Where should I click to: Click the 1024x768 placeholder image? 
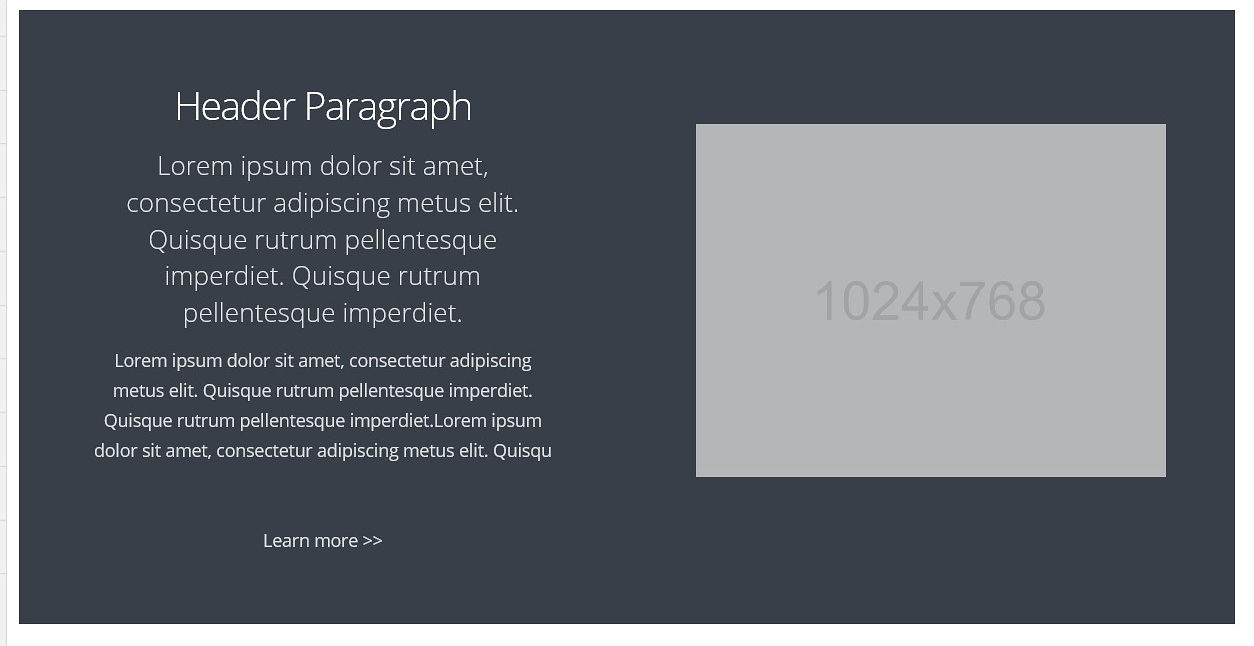pos(931,300)
